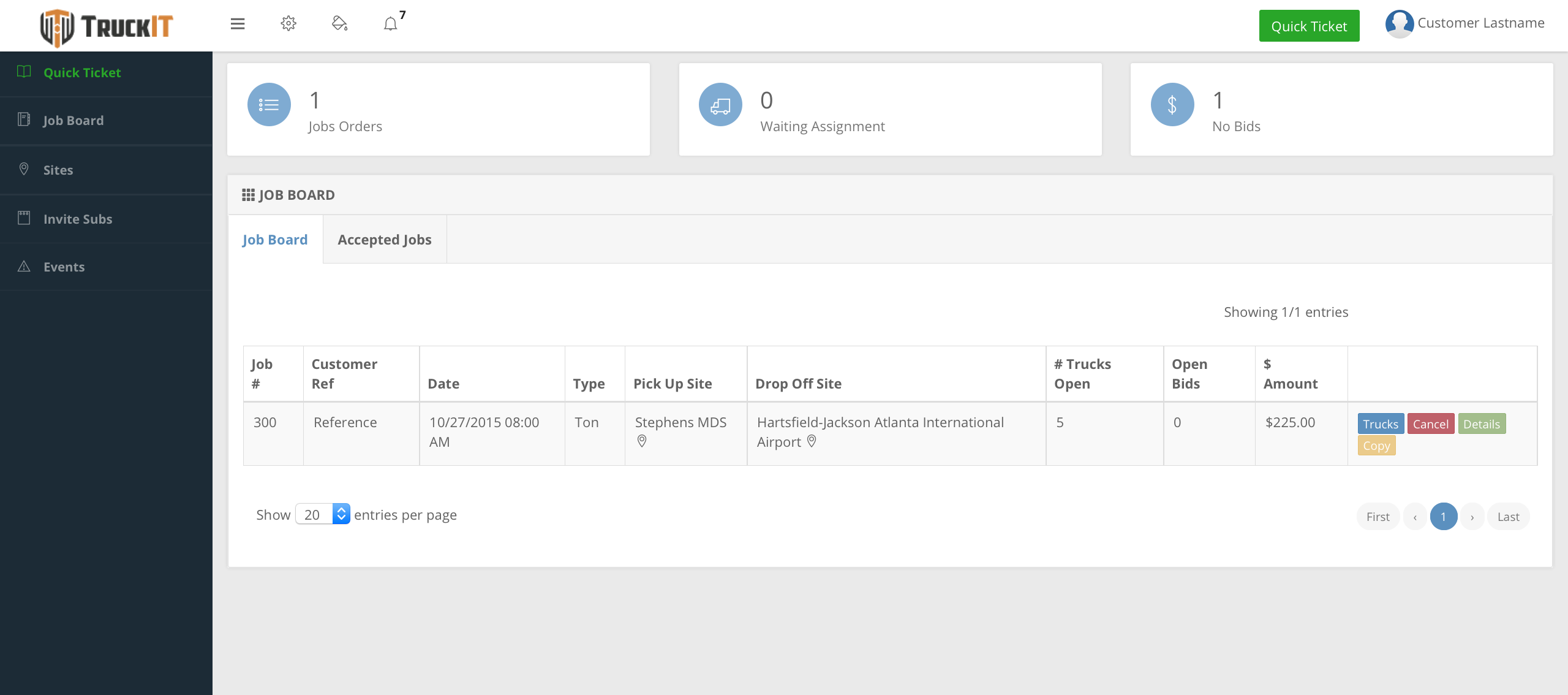
Task: Click the No Bids dollar icon
Action: (x=1172, y=105)
